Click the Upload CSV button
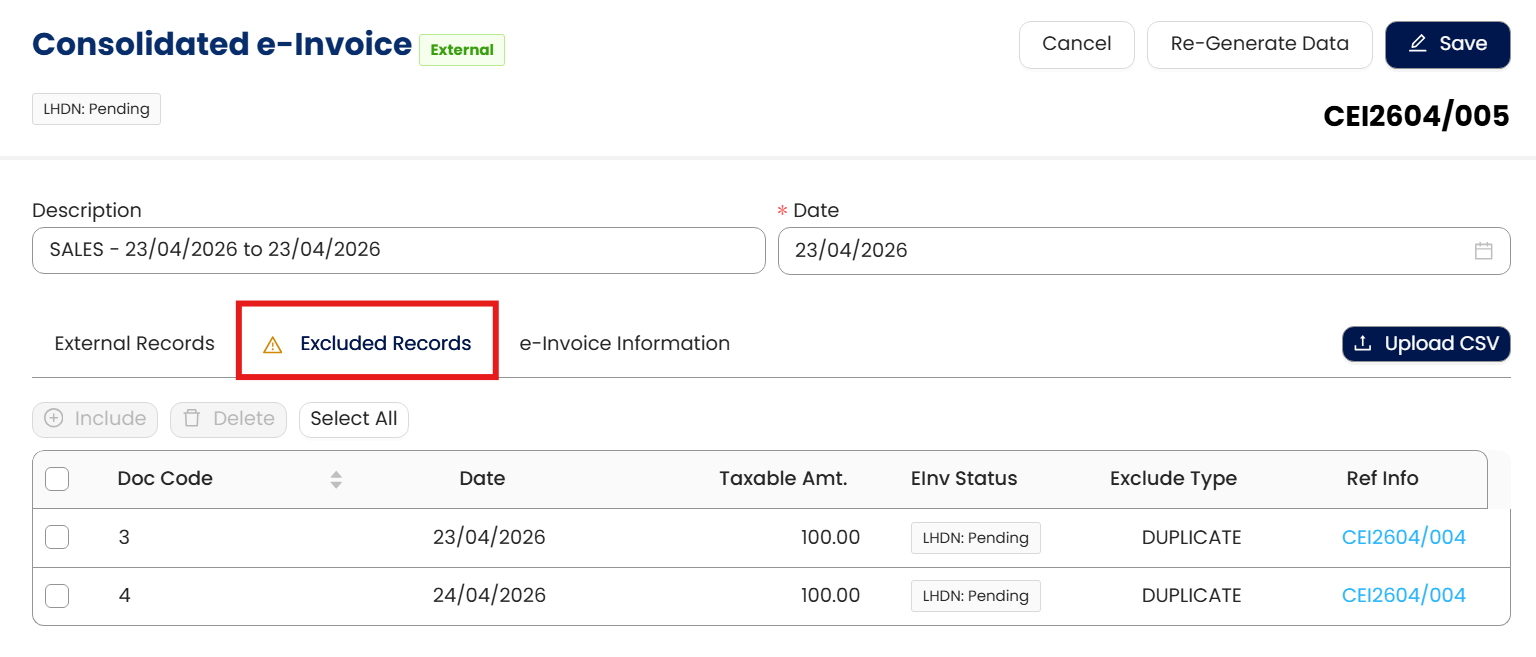1536x657 pixels. click(1426, 344)
